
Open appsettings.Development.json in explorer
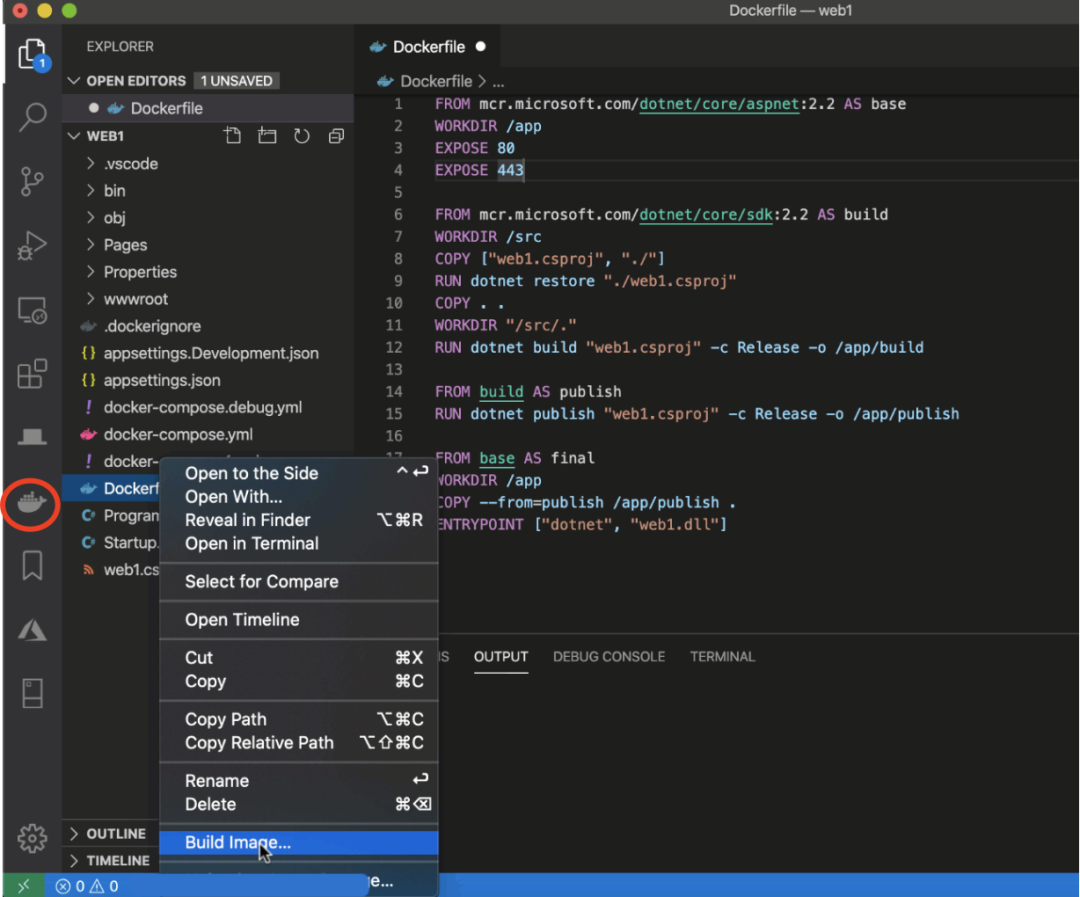click(211, 353)
